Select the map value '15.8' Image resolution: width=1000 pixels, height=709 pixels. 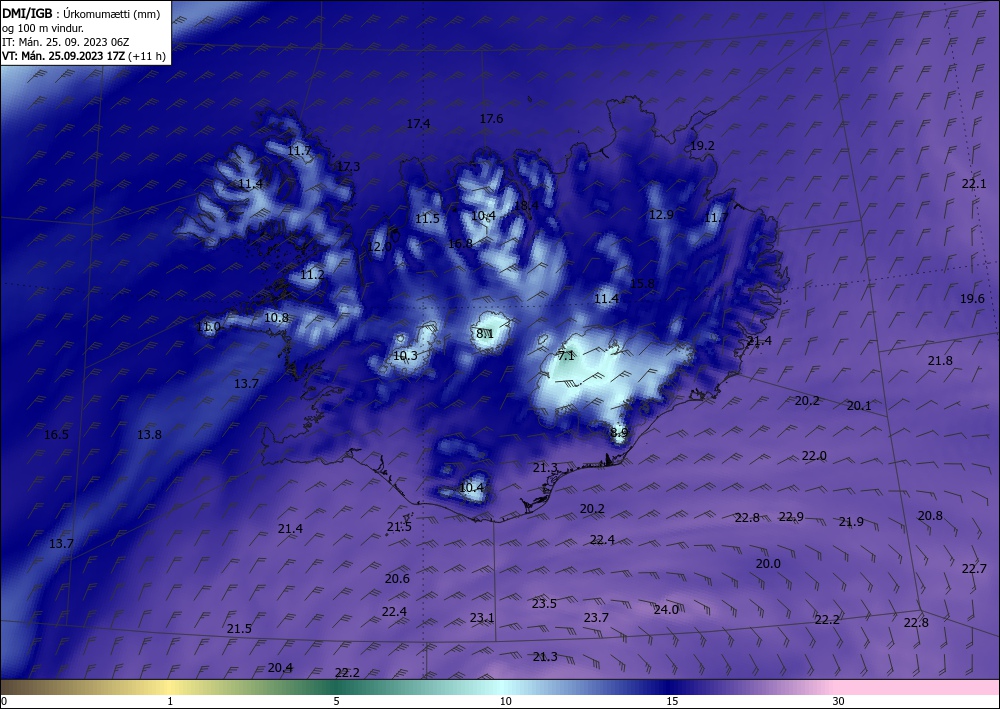click(642, 283)
